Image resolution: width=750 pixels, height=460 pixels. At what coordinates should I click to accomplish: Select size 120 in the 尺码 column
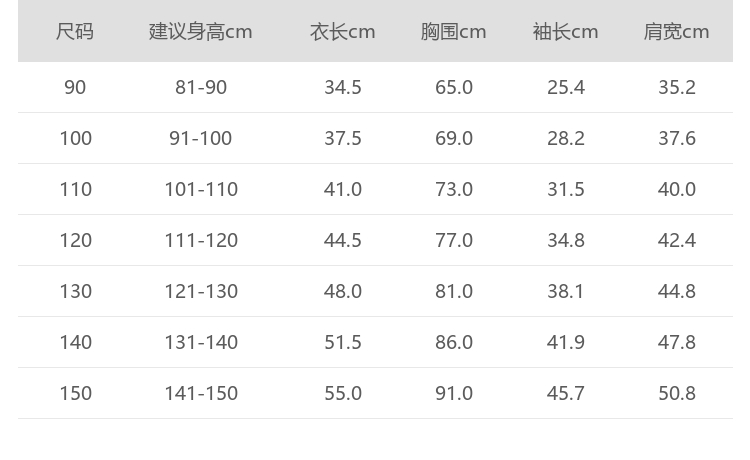pyautogui.click(x=75, y=240)
